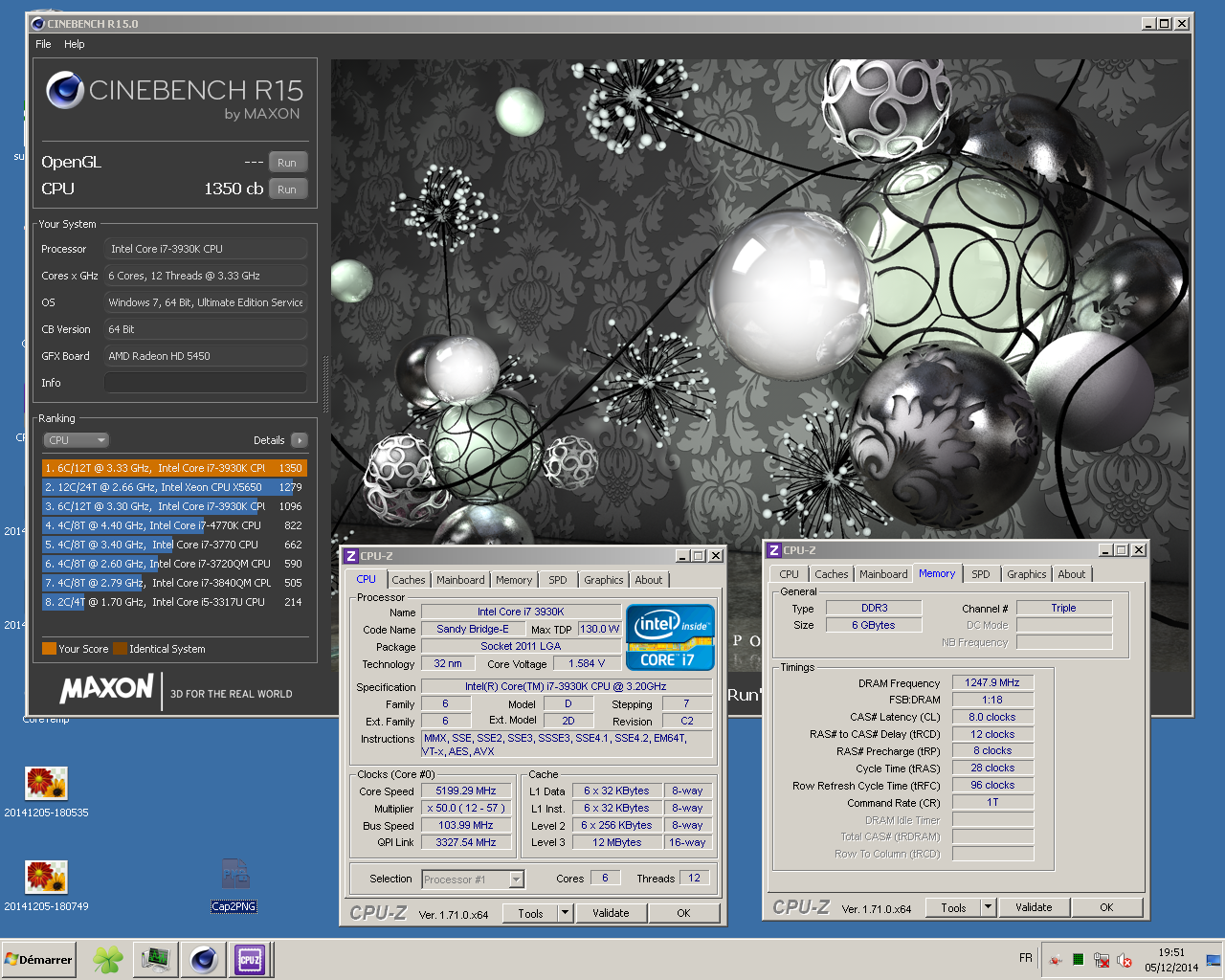Select ranking row i5-3317U CPU
Viewport: 1225px width, 980px height.
(174, 602)
